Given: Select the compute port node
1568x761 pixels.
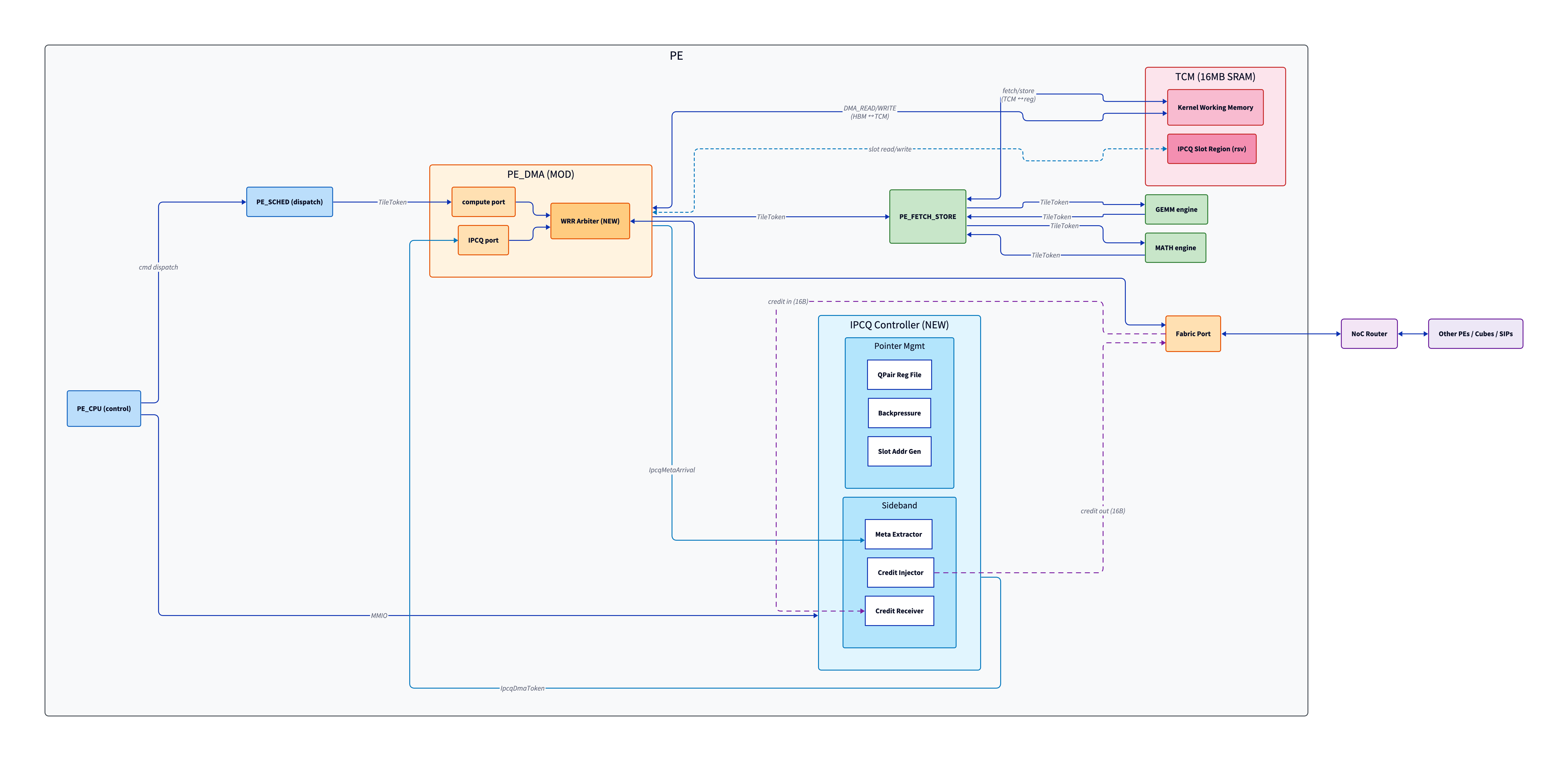Looking at the screenshot, I should [483, 202].
